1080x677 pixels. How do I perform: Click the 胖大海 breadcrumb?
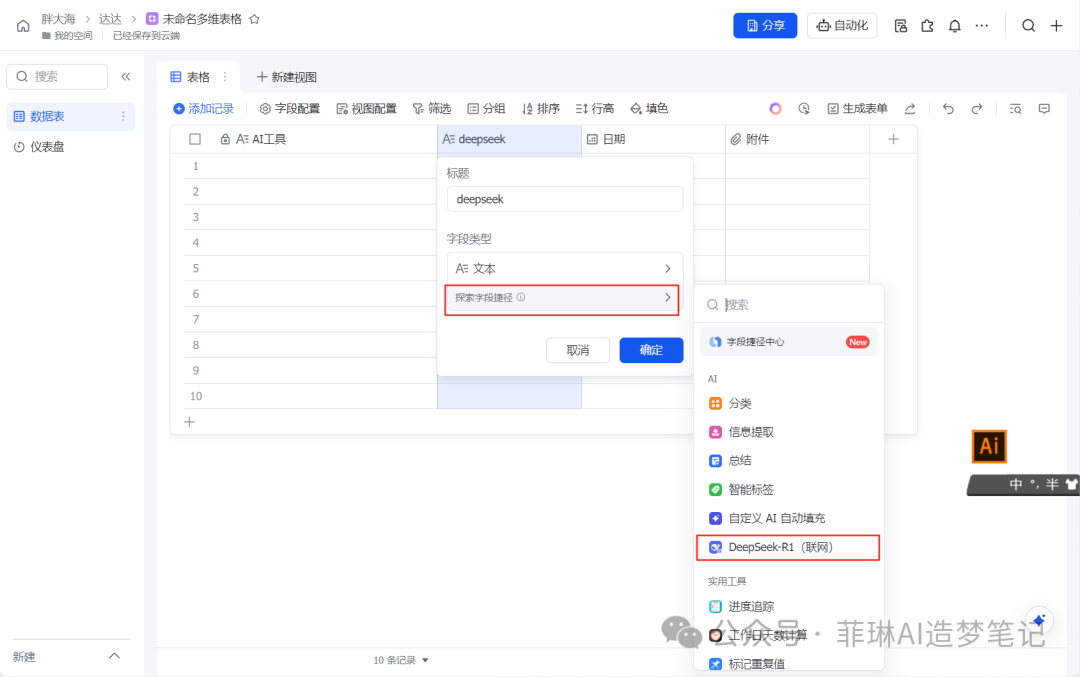click(x=58, y=19)
